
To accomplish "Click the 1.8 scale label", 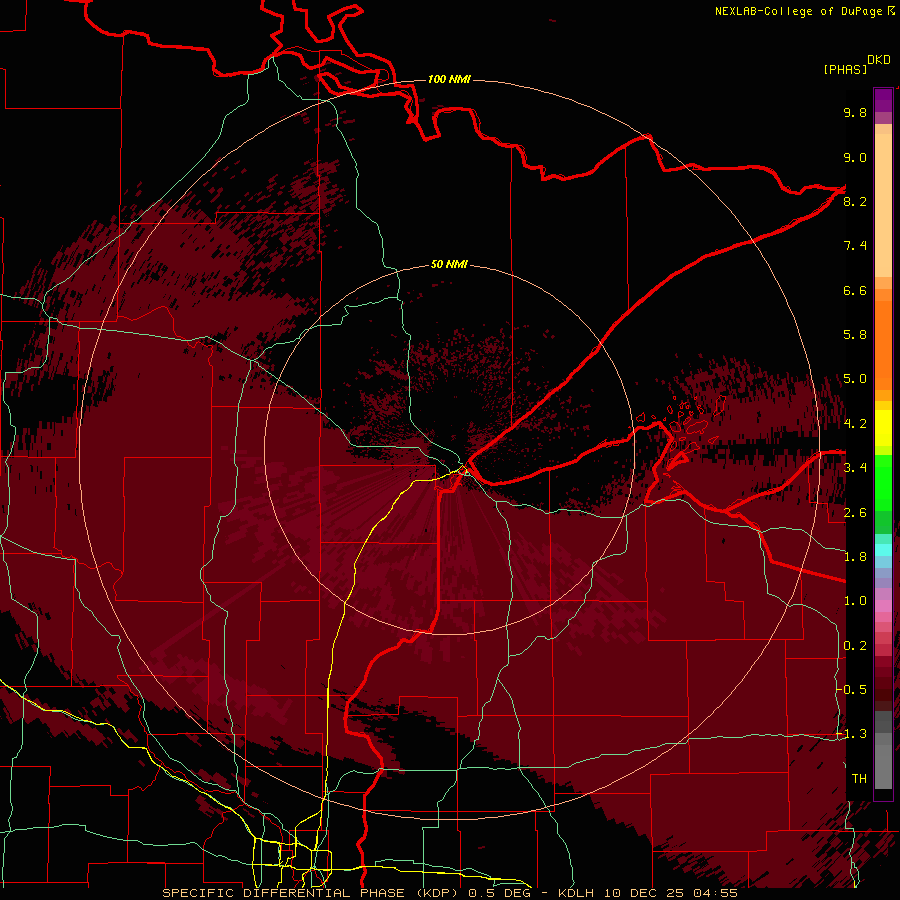I will (855, 557).
